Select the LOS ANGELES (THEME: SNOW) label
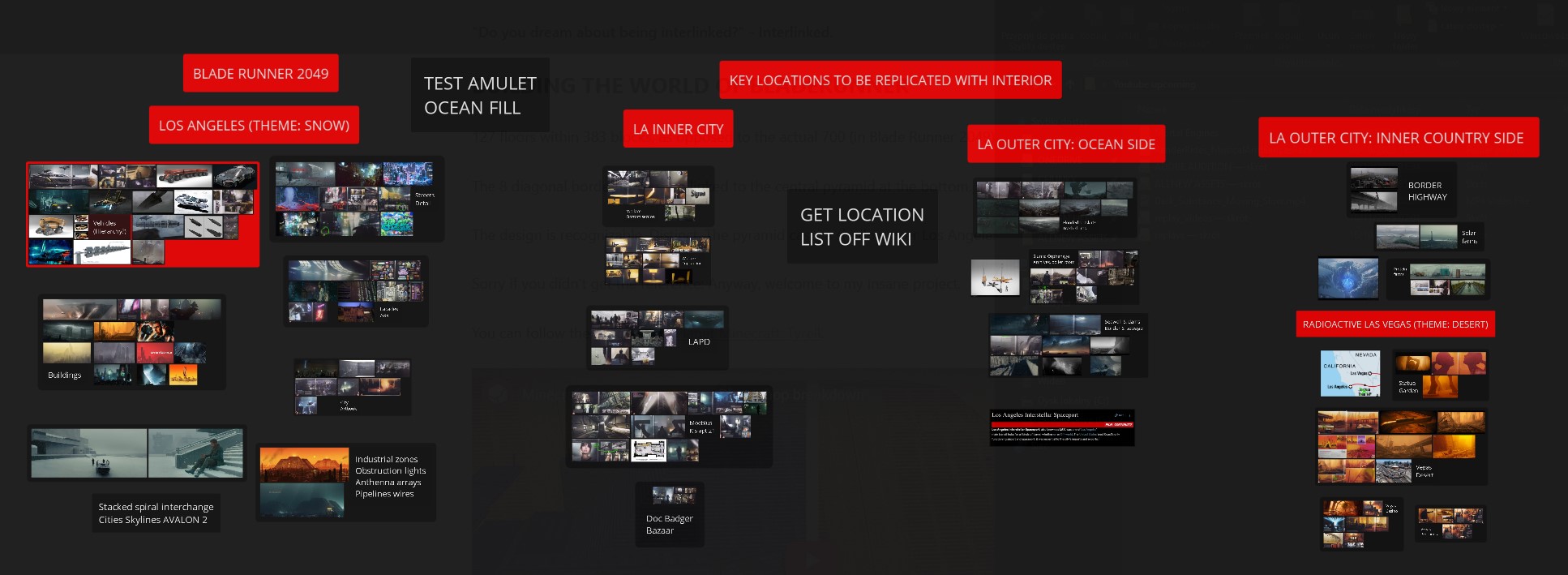 (x=254, y=126)
